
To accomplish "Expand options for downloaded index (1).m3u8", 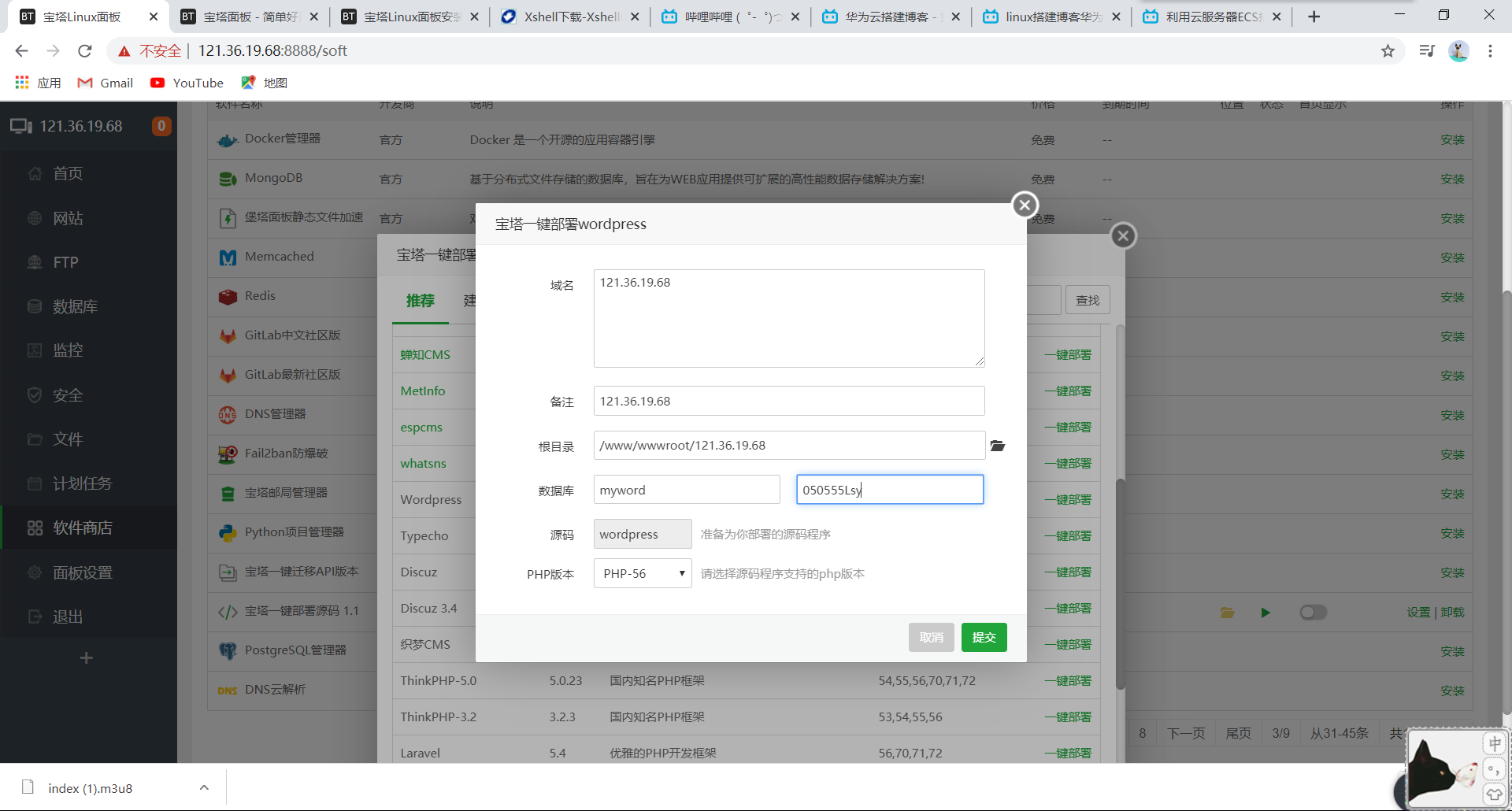I will click(x=204, y=787).
